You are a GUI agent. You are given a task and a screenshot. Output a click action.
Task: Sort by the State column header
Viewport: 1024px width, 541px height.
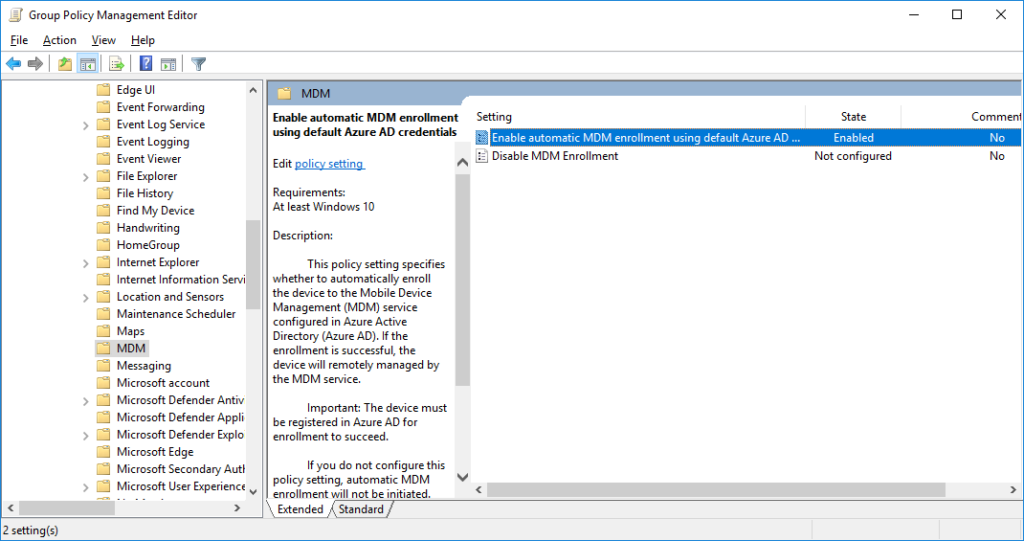(853, 116)
